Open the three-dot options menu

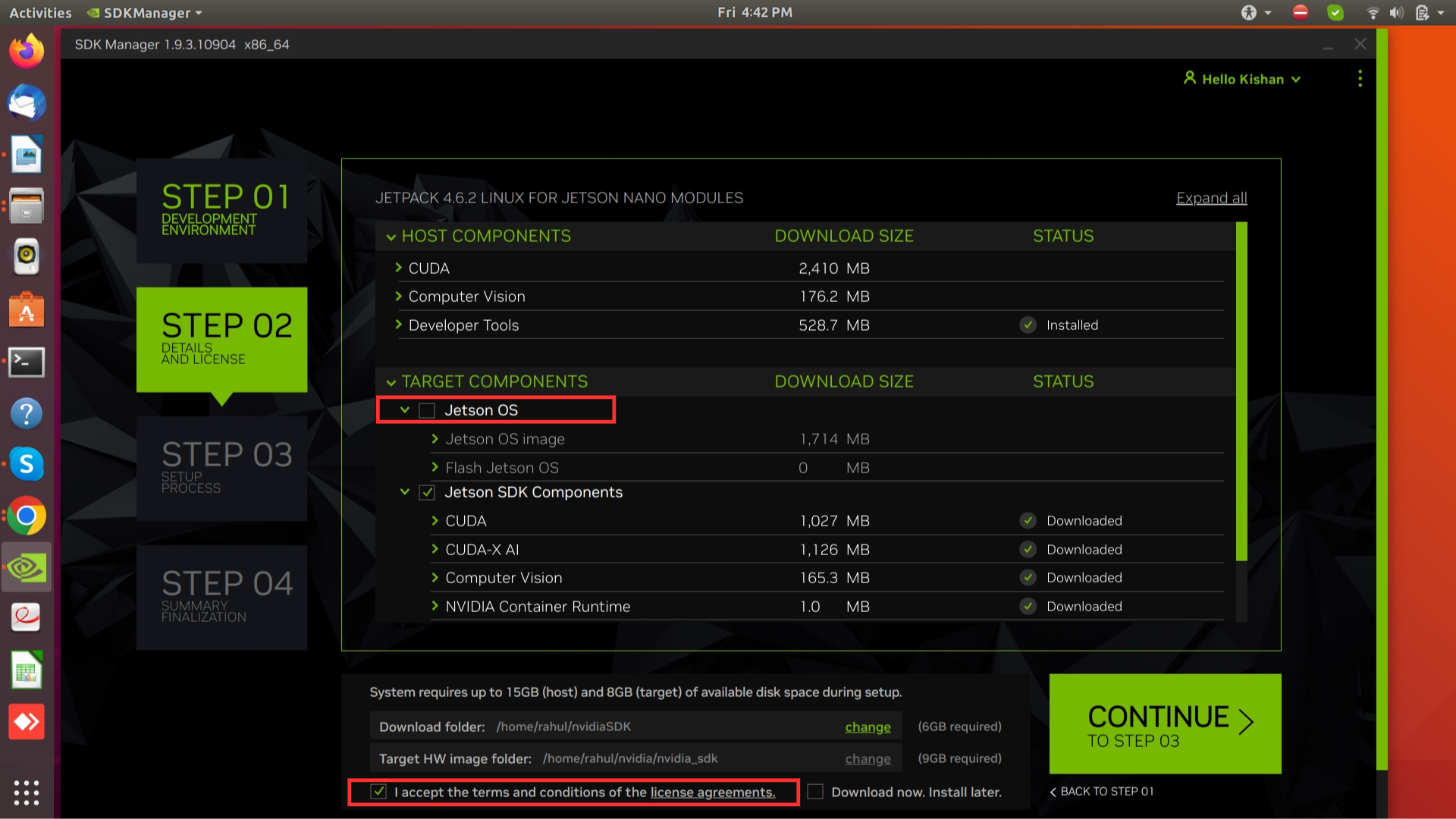[1360, 79]
